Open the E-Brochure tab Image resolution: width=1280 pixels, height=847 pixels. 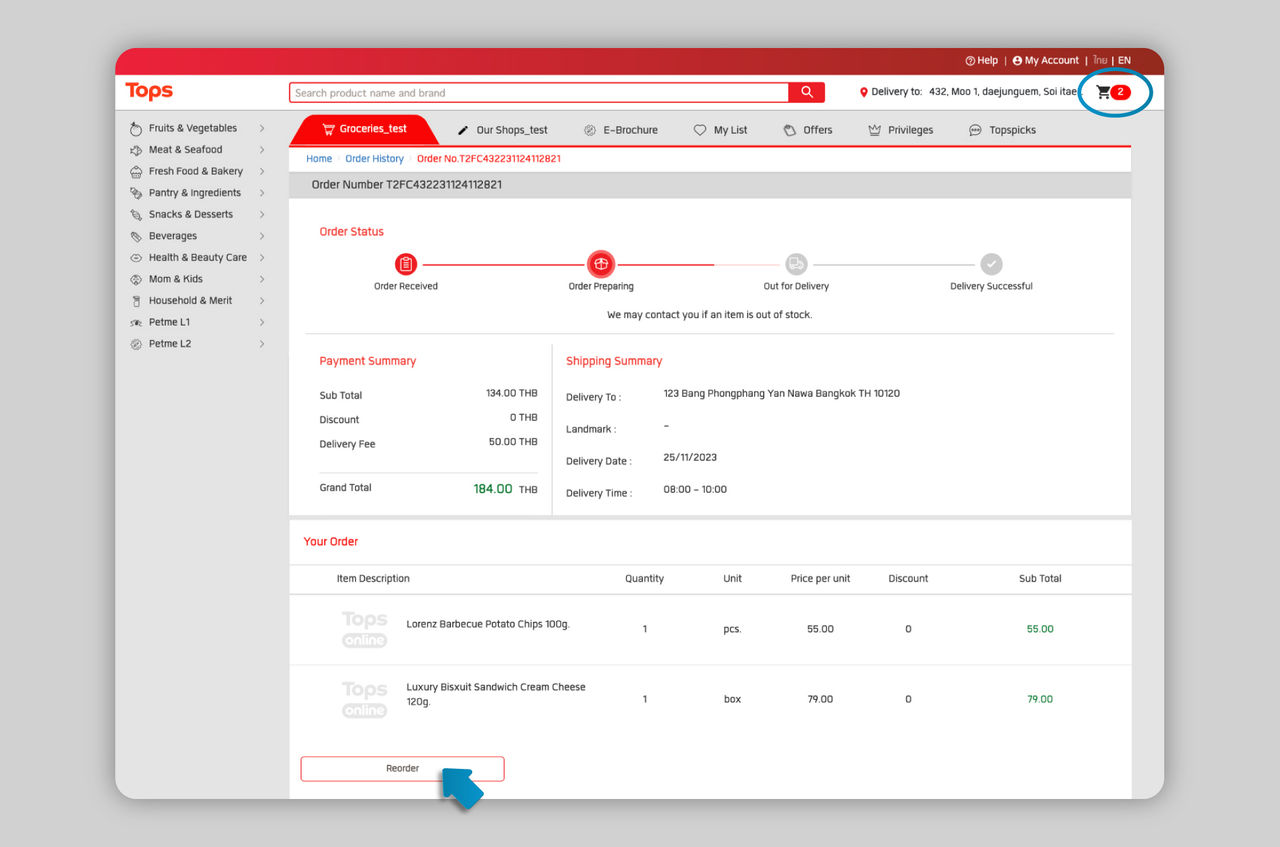pyautogui.click(x=621, y=130)
